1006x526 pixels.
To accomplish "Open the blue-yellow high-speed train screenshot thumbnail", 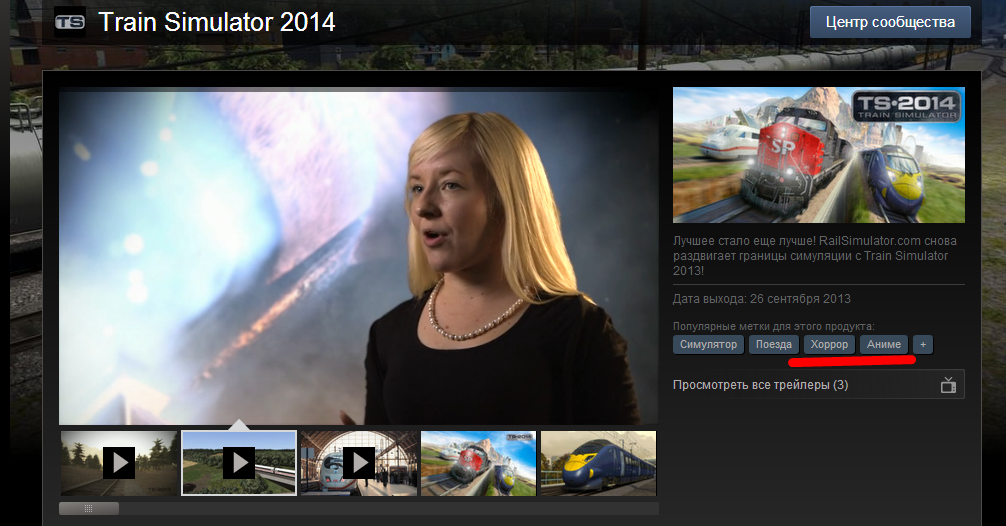I will click(599, 463).
